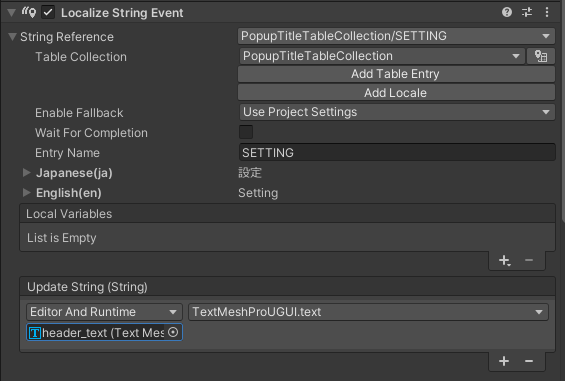Expand the Japanese(ja) locale entry
Viewport: 565px width, 381px height.
(26, 173)
